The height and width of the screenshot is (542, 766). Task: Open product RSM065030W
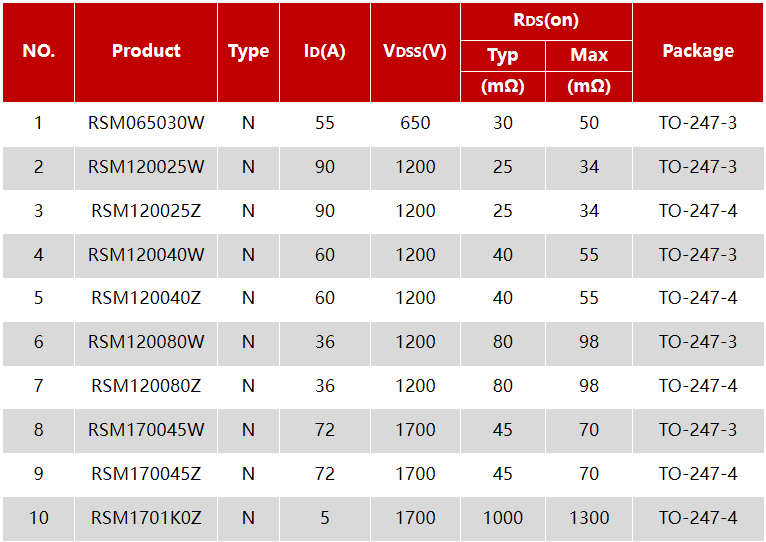click(146, 123)
